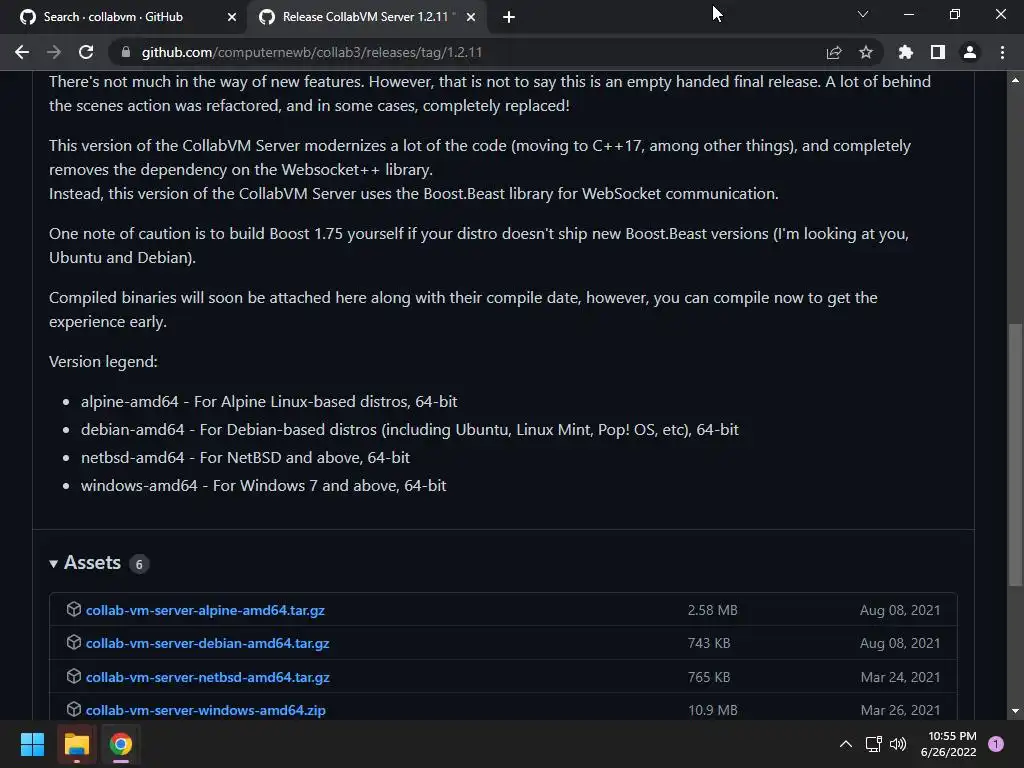Click the Chrome taskbar icon
The height and width of the screenshot is (768, 1024).
coord(121,744)
